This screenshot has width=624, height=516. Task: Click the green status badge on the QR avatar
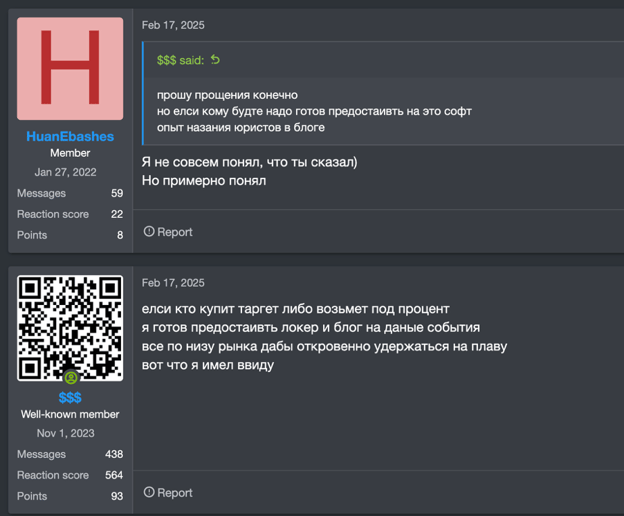pos(71,378)
